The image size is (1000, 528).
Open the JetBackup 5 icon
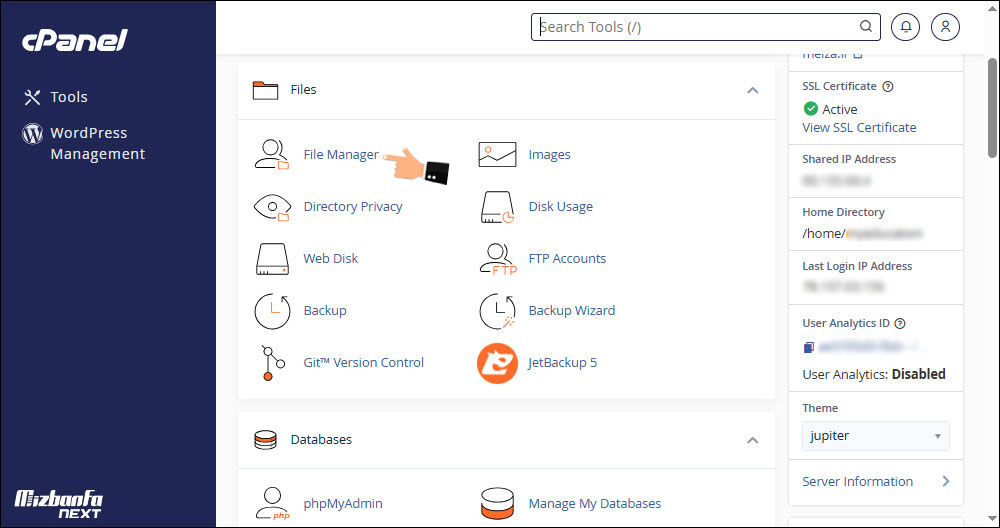pyautogui.click(x=497, y=363)
